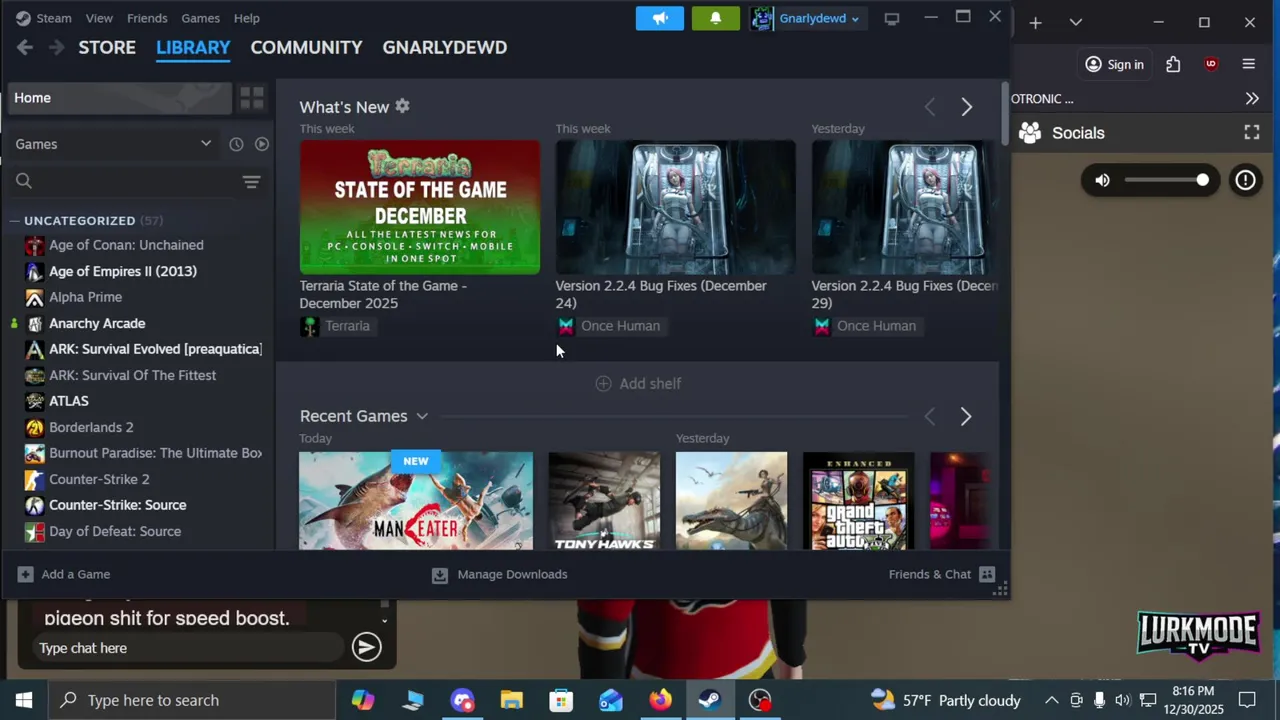Click uBlock Origin extension icon in browser
This screenshot has height=720, width=1280.
click(x=1211, y=64)
